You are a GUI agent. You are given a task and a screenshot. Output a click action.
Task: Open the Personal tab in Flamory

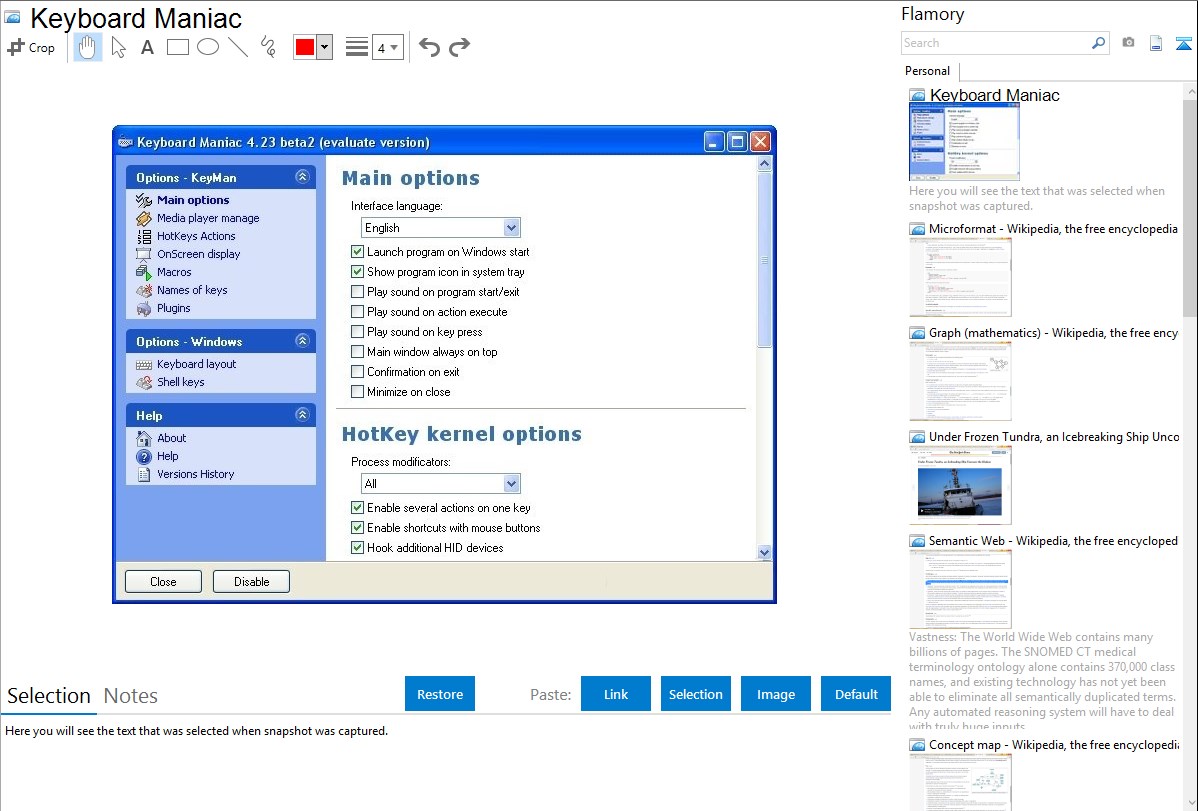coord(928,71)
